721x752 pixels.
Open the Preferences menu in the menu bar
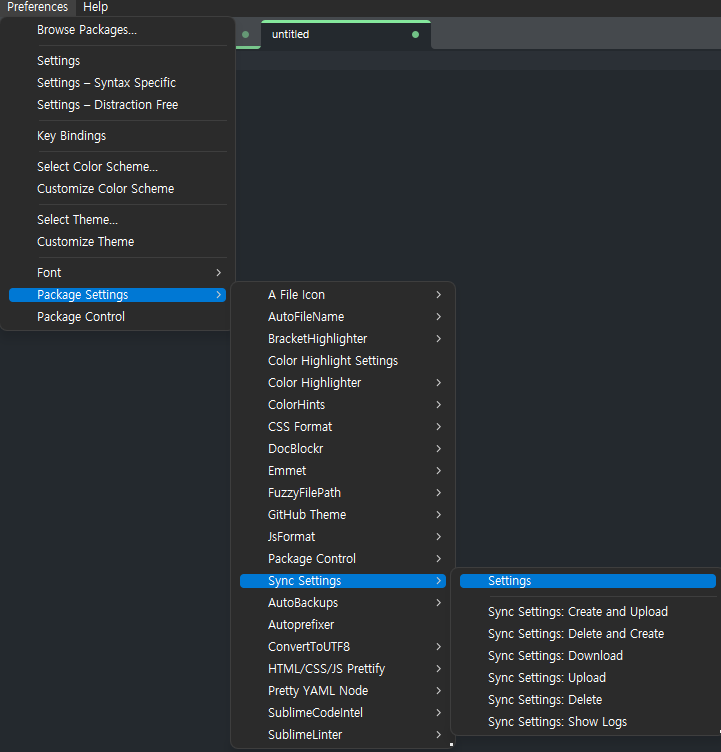point(37,7)
